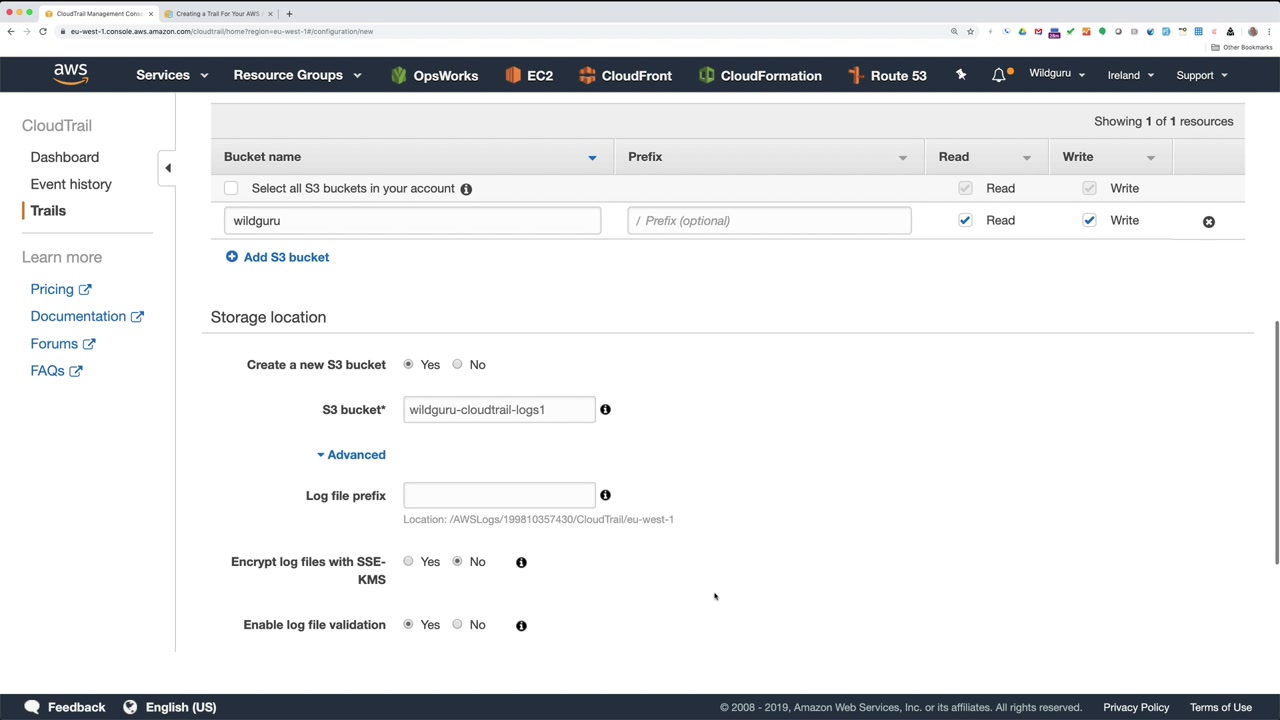
Task: Show info icon beside Log file prefix
Action: click(605, 495)
